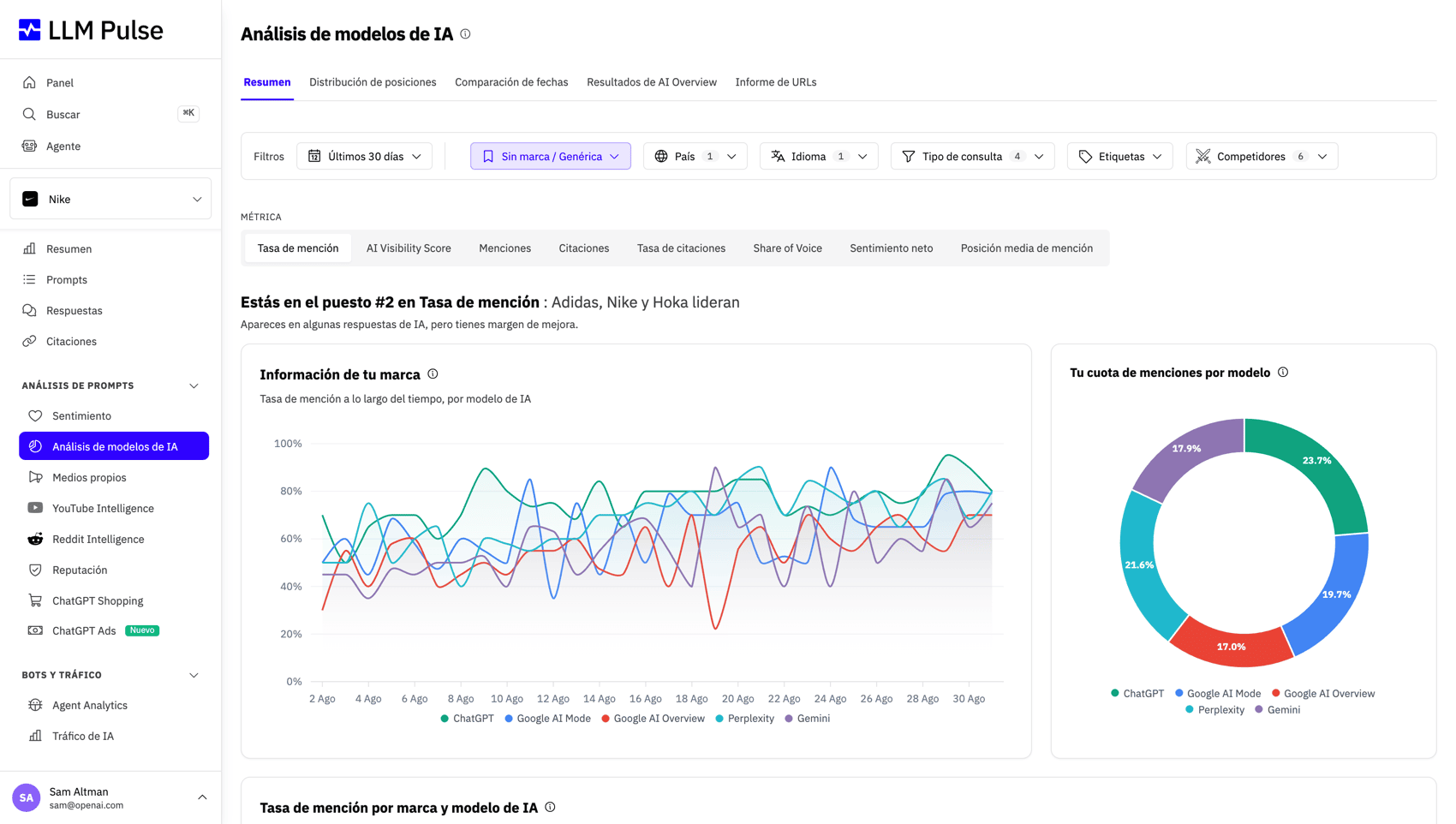Viewport: 1456px width, 824px height.
Task: Click the Tráfico de IA chart icon
Action: pos(35,736)
